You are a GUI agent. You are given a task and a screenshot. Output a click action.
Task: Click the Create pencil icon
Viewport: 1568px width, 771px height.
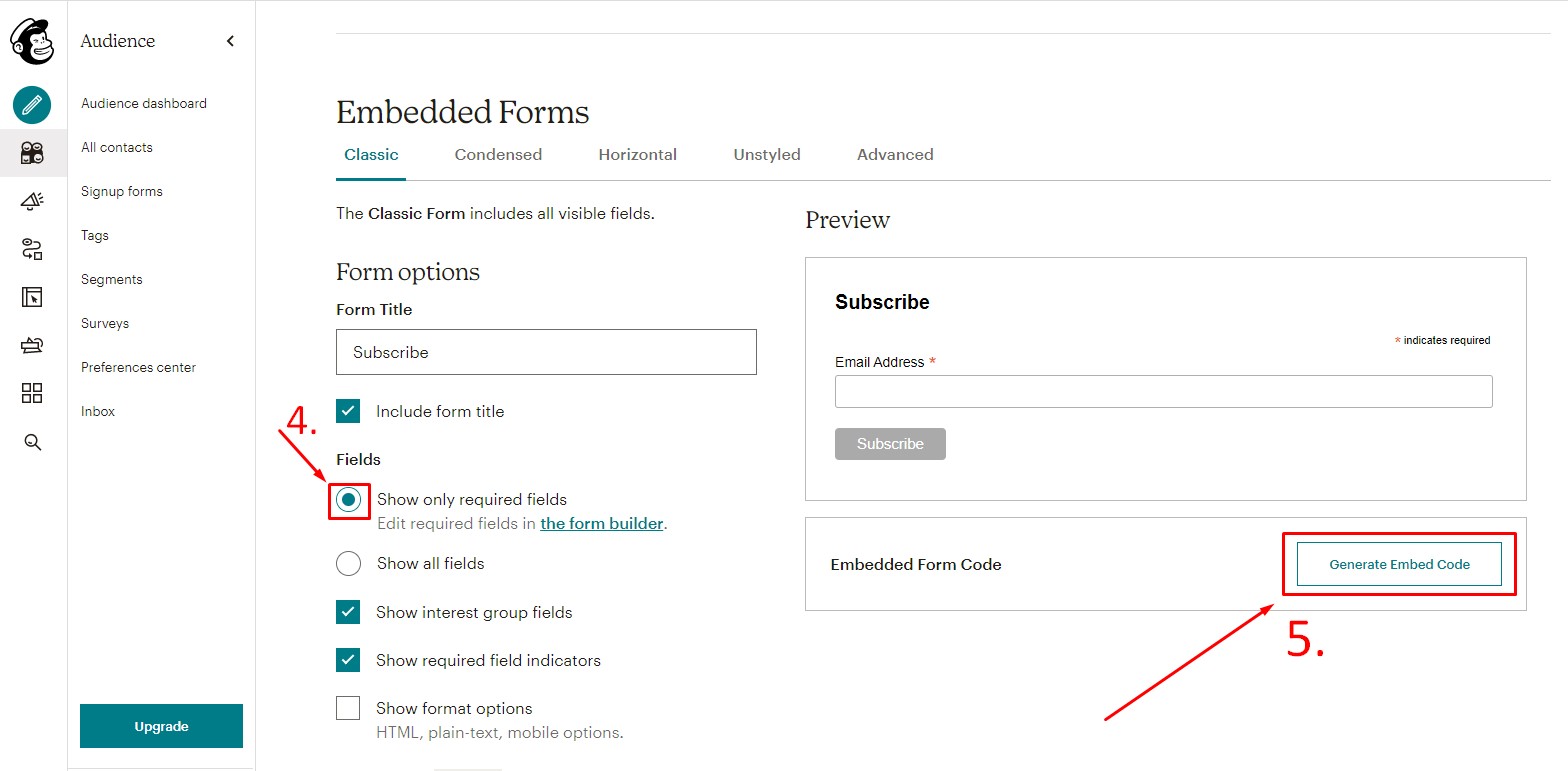[32, 104]
